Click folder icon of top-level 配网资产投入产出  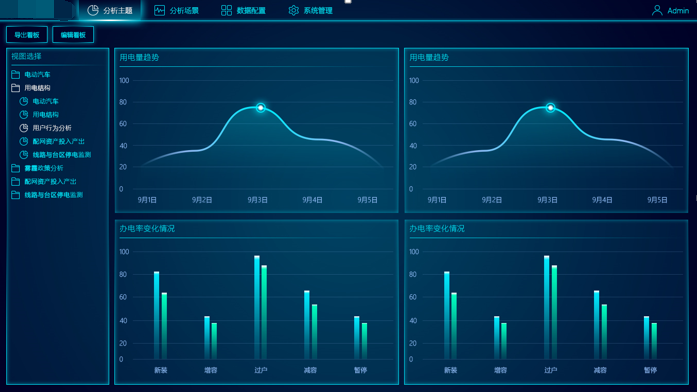coord(16,181)
